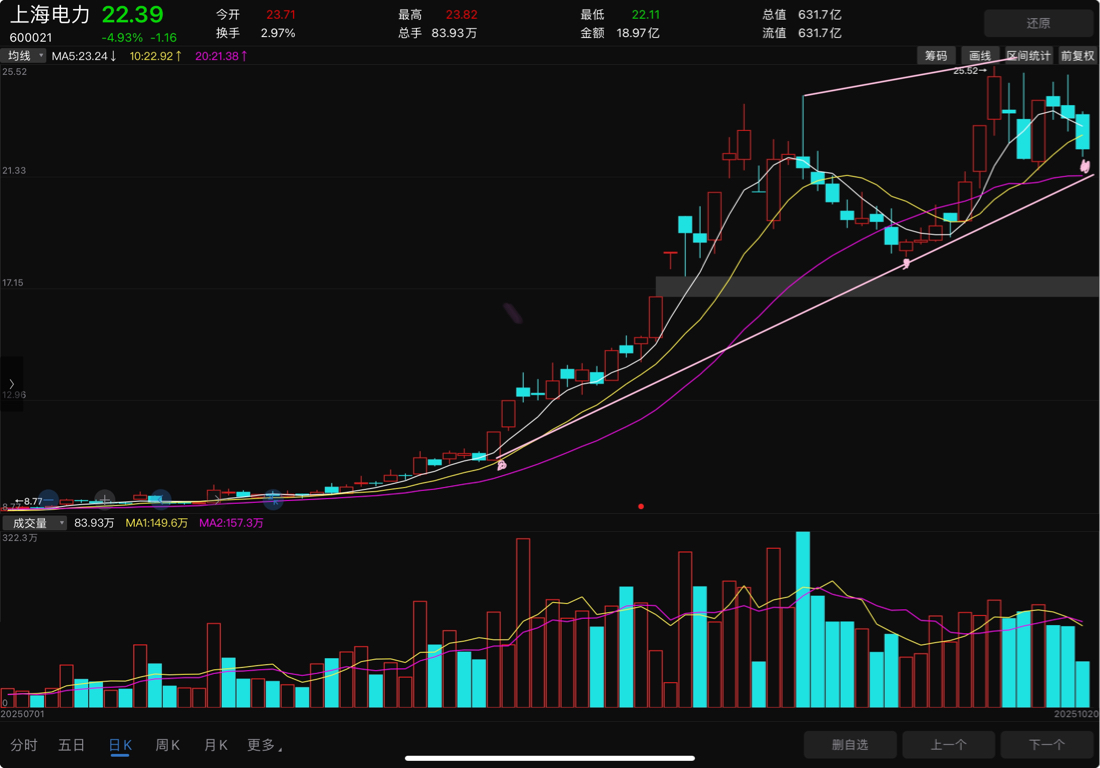
Task: Click the end date label 20251020
Action: pyautogui.click(x=1076, y=713)
